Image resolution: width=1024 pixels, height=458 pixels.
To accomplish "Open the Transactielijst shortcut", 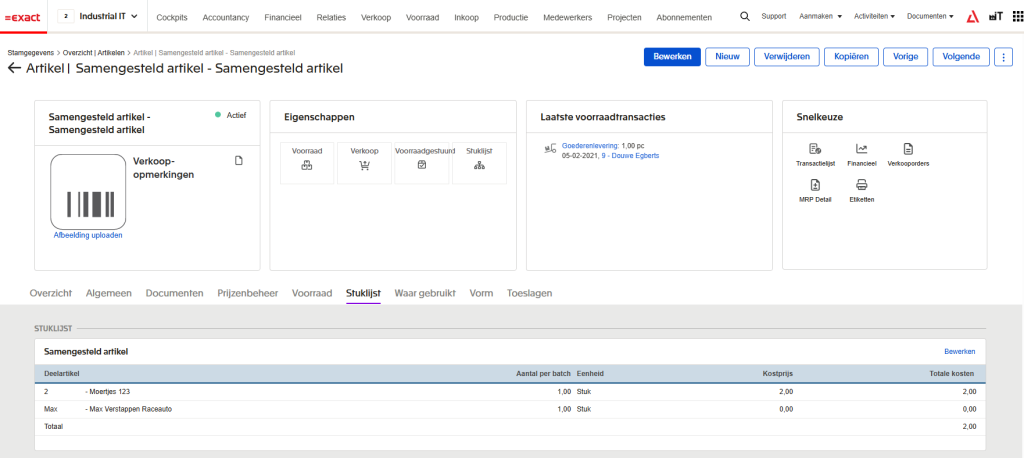I will pyautogui.click(x=815, y=149).
